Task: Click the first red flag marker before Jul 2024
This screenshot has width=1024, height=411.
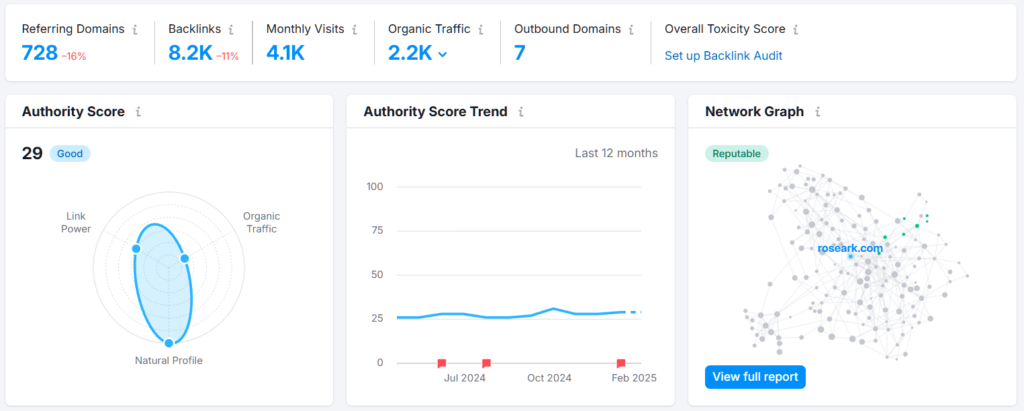Action: pos(441,363)
